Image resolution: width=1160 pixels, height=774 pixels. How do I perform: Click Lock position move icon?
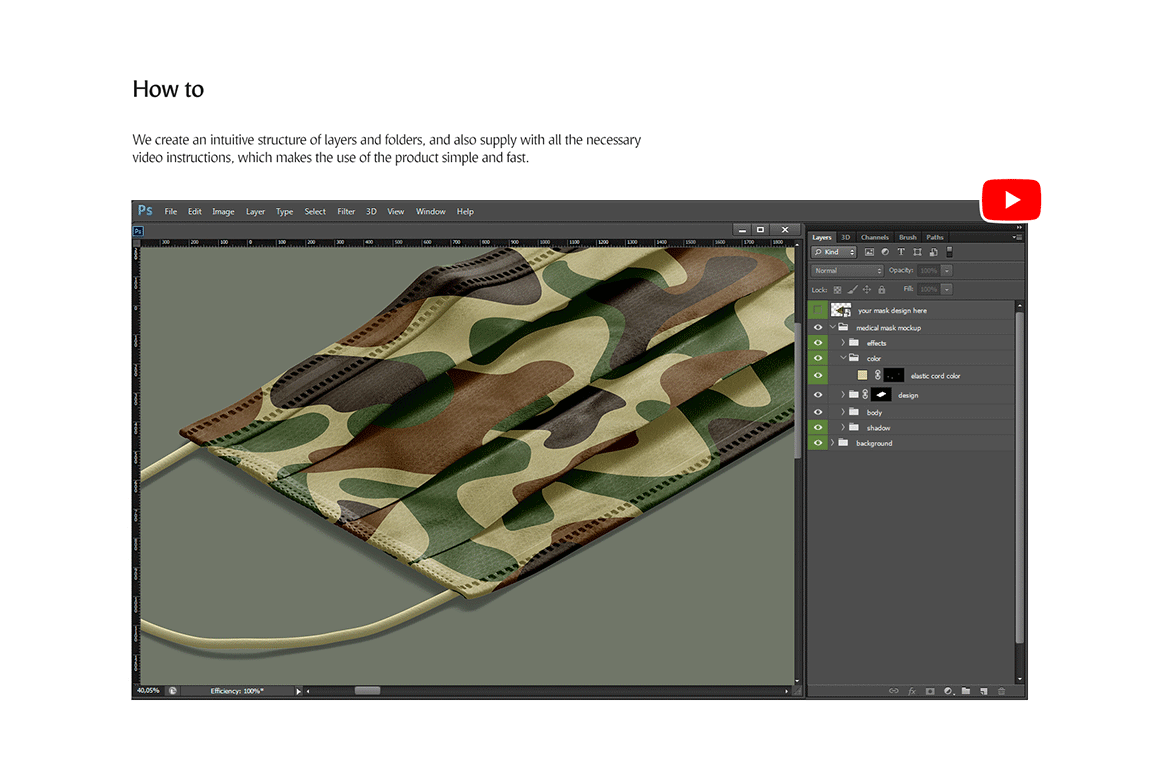pos(867,290)
